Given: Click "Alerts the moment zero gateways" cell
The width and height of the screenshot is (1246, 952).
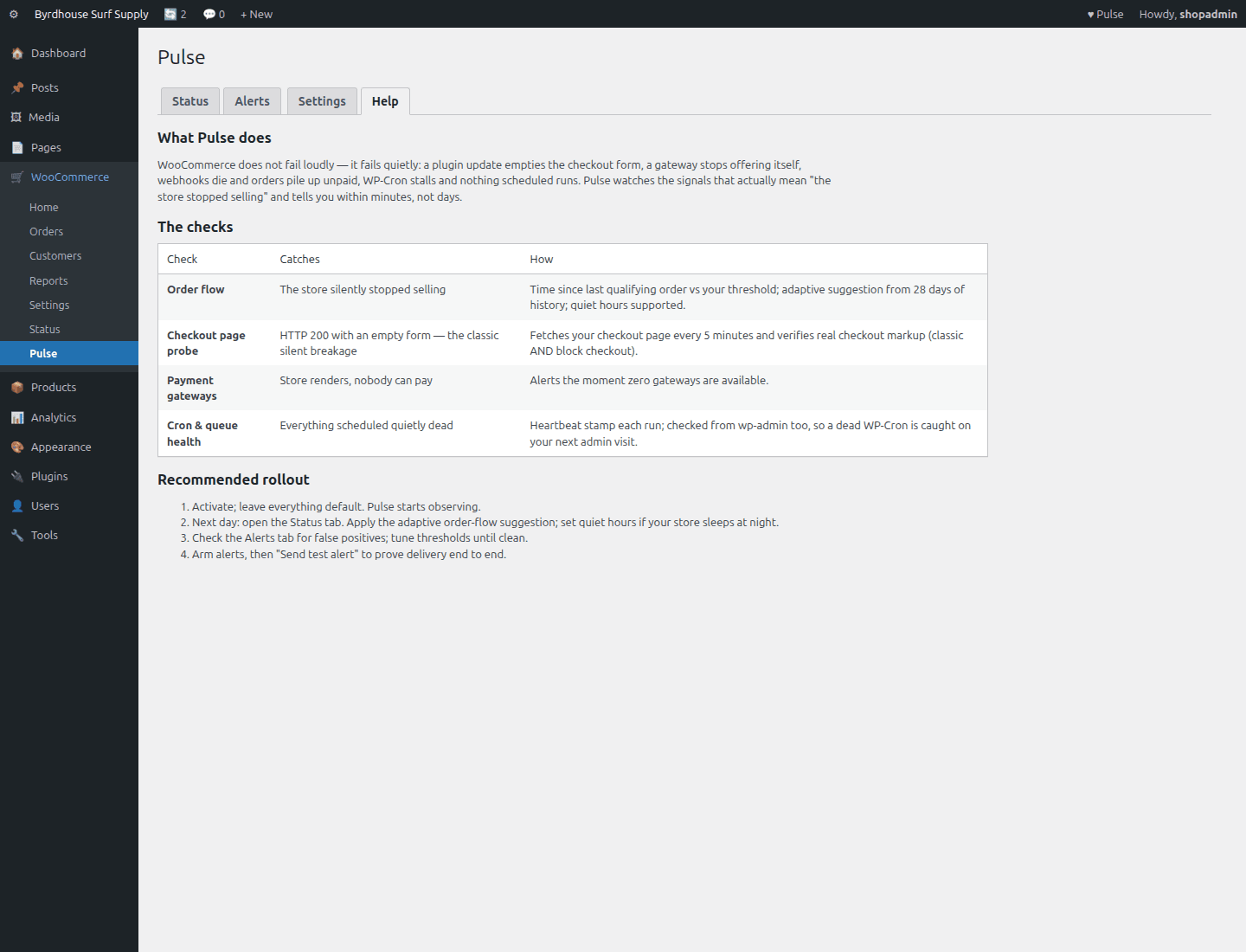Looking at the screenshot, I should tap(649, 381).
